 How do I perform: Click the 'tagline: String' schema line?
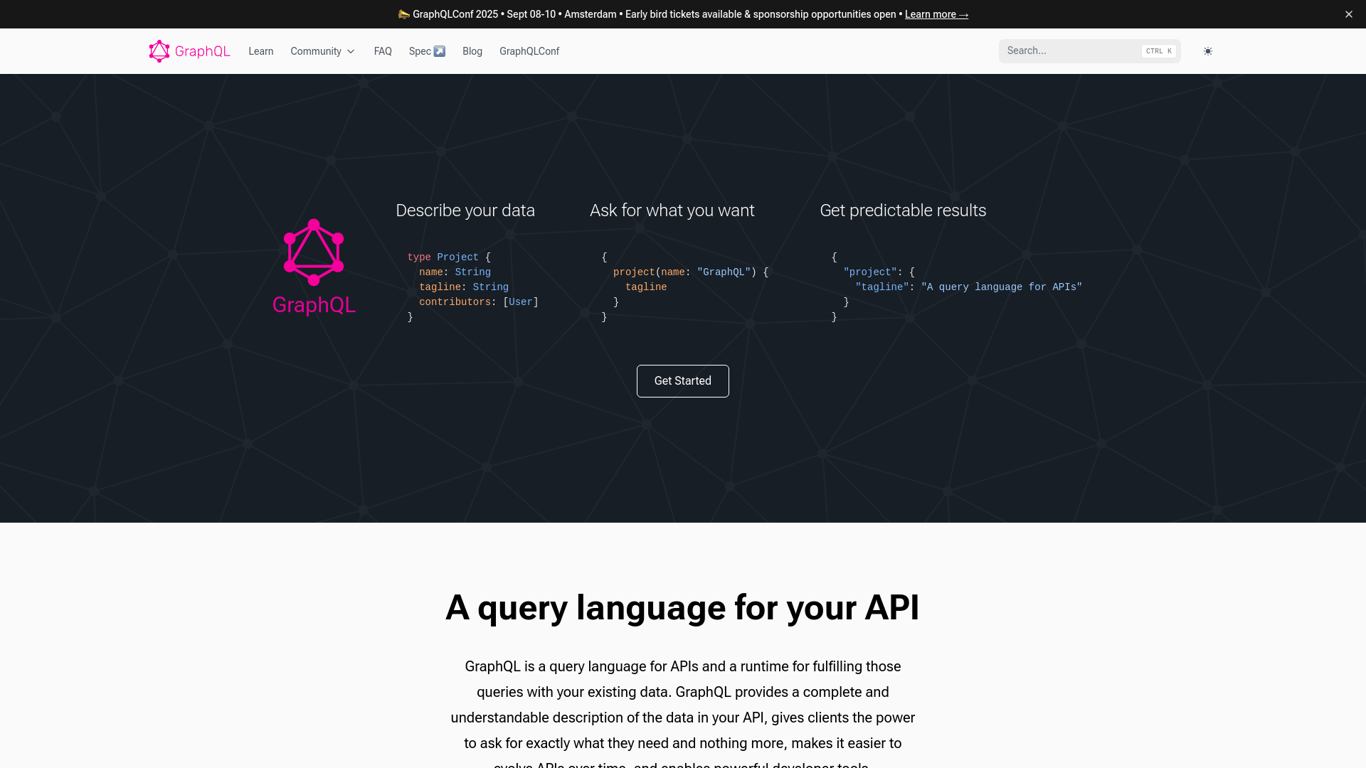tap(464, 287)
